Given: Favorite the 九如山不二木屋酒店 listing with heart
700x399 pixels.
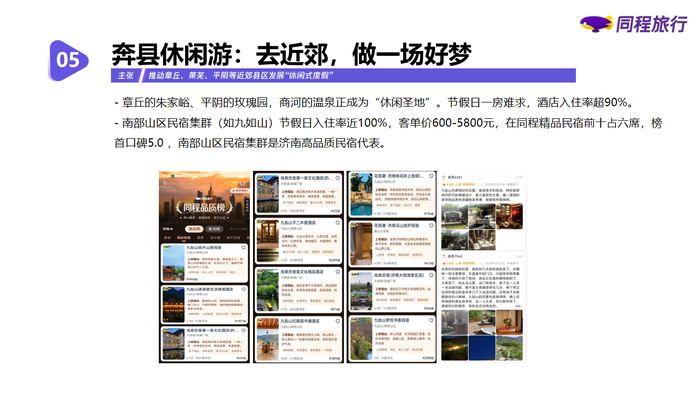Looking at the screenshot, I should [x=338, y=223].
